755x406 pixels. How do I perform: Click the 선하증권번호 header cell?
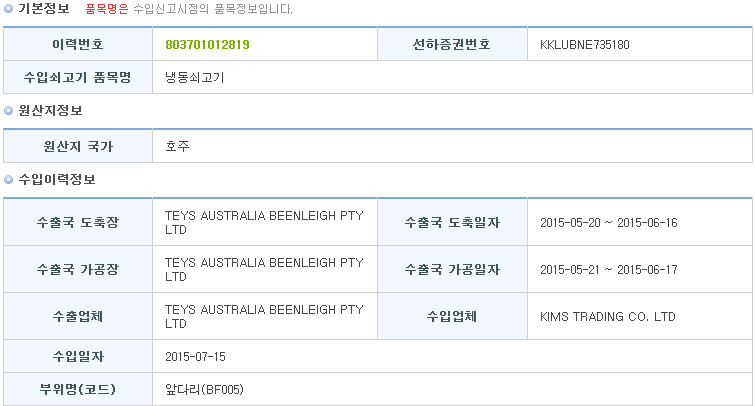pyautogui.click(x=452, y=44)
